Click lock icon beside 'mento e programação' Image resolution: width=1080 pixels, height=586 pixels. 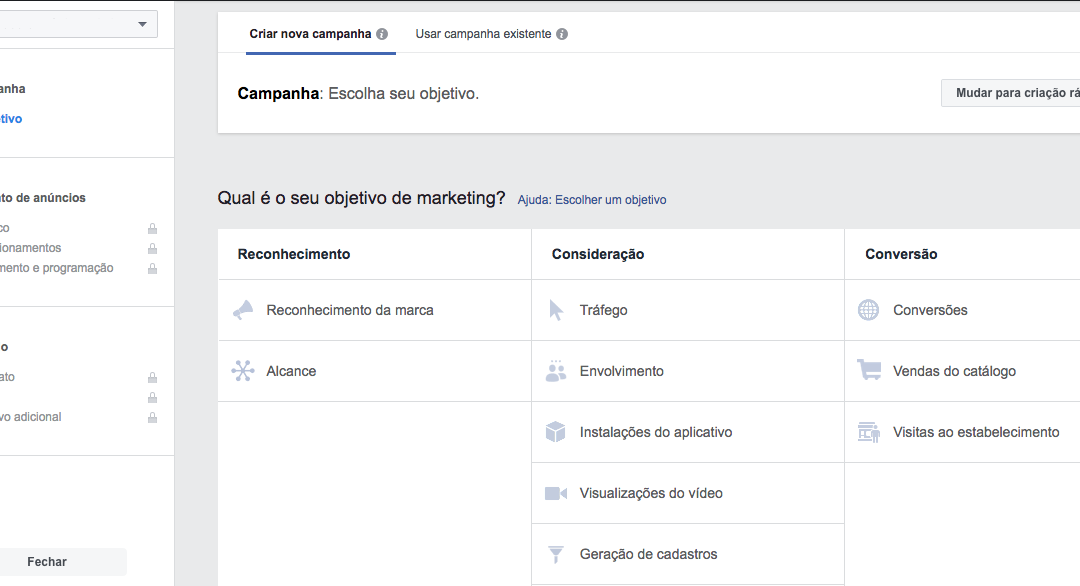pyautogui.click(x=152, y=268)
